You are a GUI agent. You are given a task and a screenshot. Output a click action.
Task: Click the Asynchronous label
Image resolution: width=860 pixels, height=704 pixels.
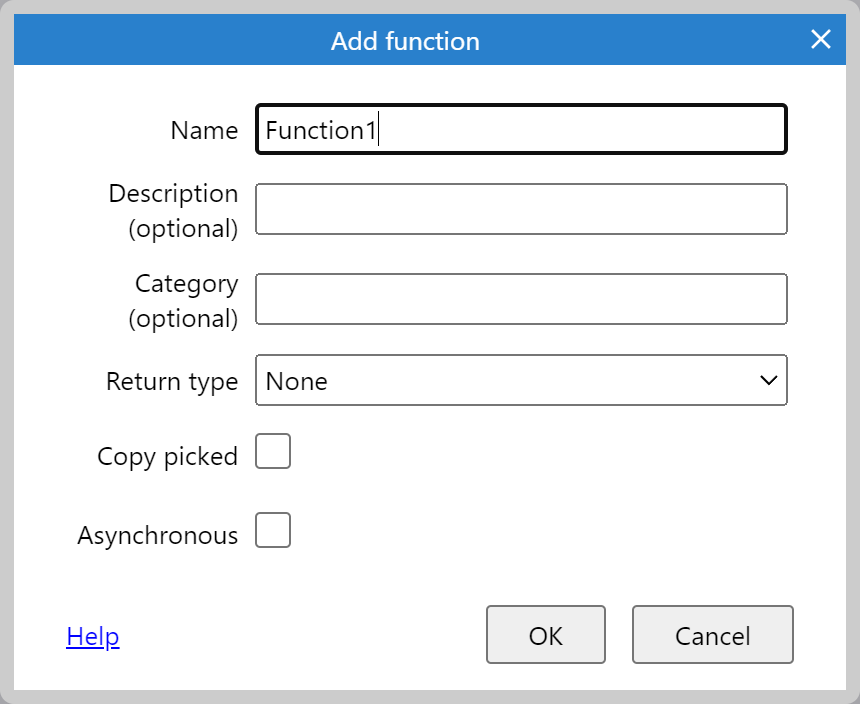click(x=157, y=534)
